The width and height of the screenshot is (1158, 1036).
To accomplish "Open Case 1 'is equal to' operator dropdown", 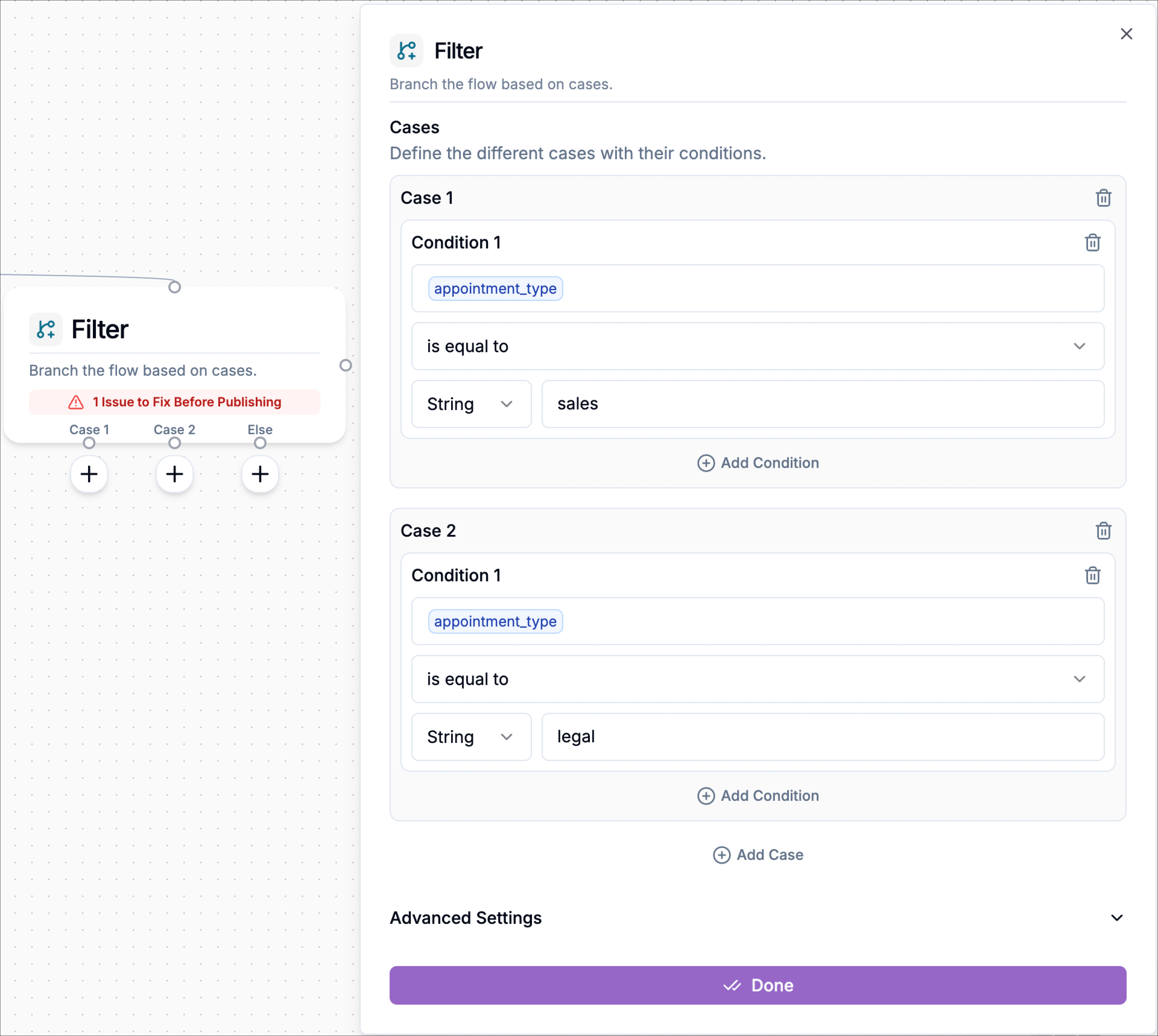I will click(757, 346).
